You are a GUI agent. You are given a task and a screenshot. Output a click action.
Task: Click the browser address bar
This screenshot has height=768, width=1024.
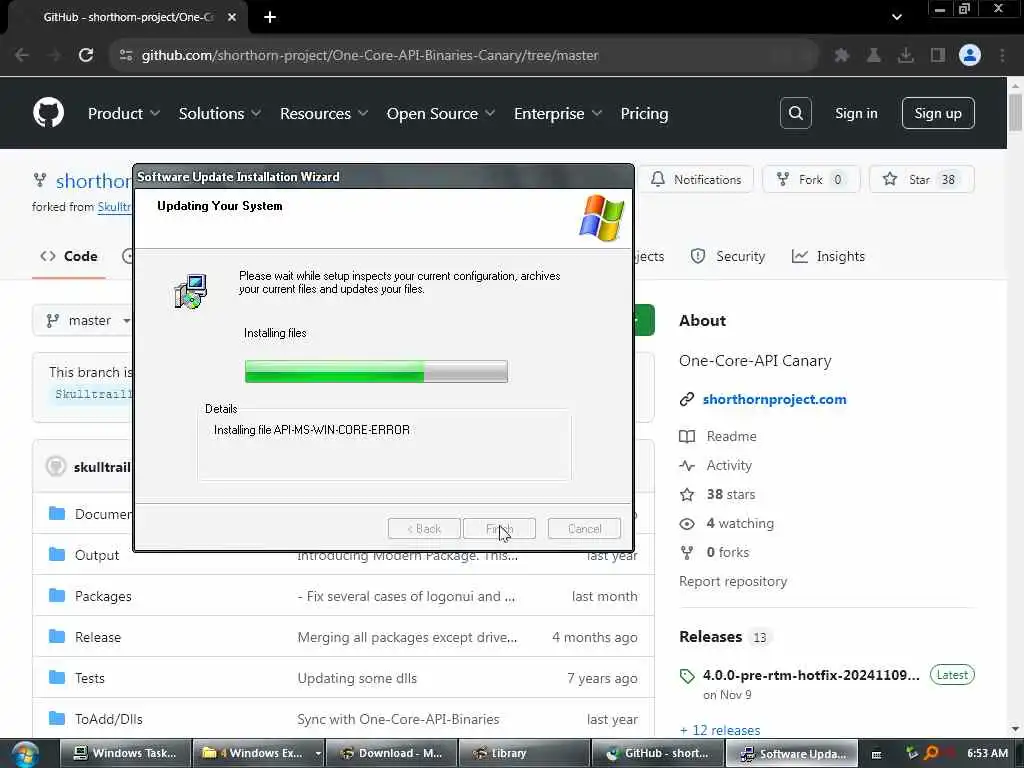click(464, 55)
